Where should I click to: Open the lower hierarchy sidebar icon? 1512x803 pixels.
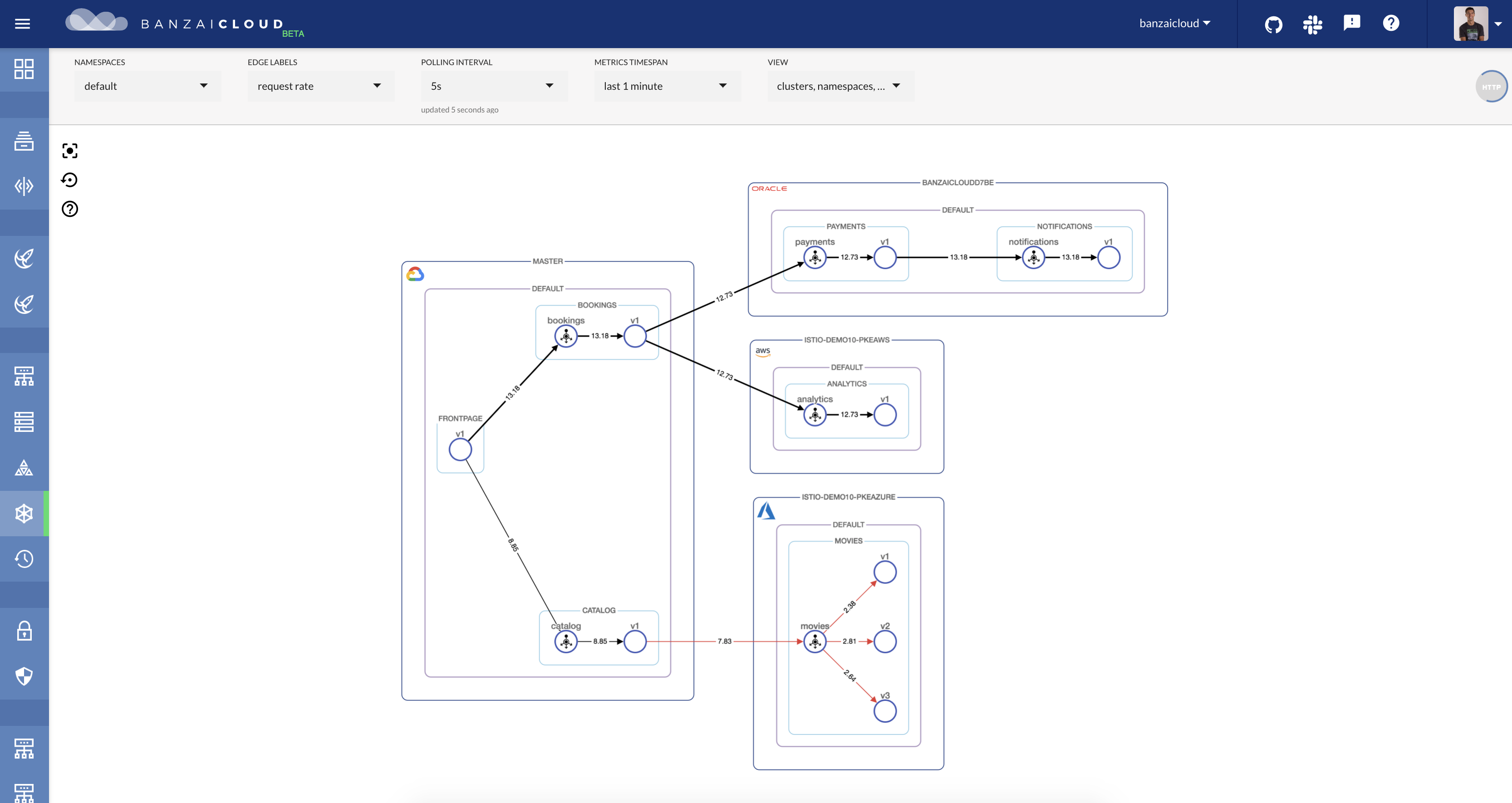click(24, 749)
